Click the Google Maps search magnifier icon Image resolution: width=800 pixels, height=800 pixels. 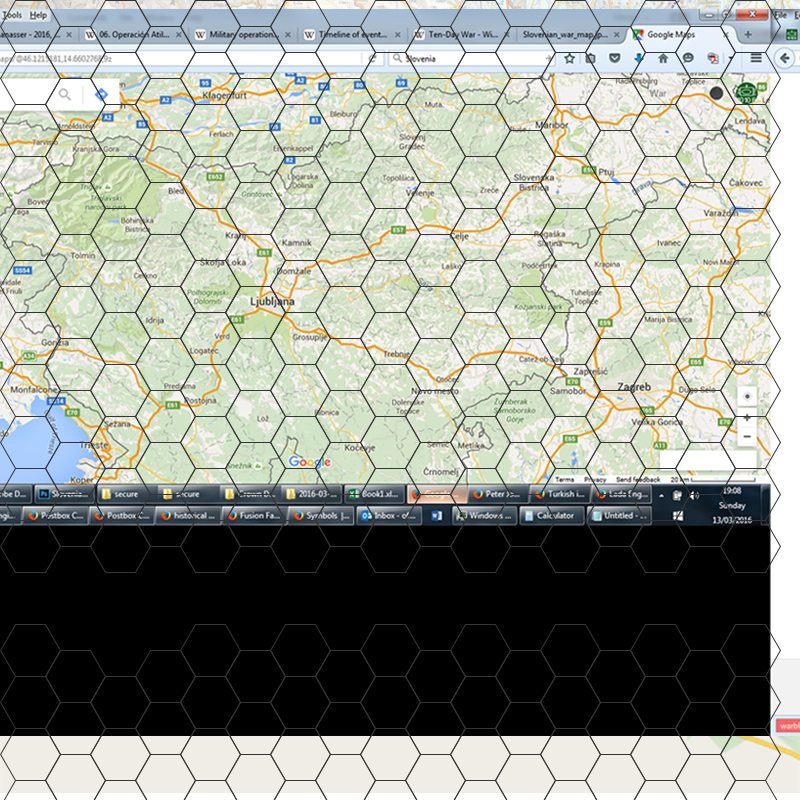click(x=65, y=94)
